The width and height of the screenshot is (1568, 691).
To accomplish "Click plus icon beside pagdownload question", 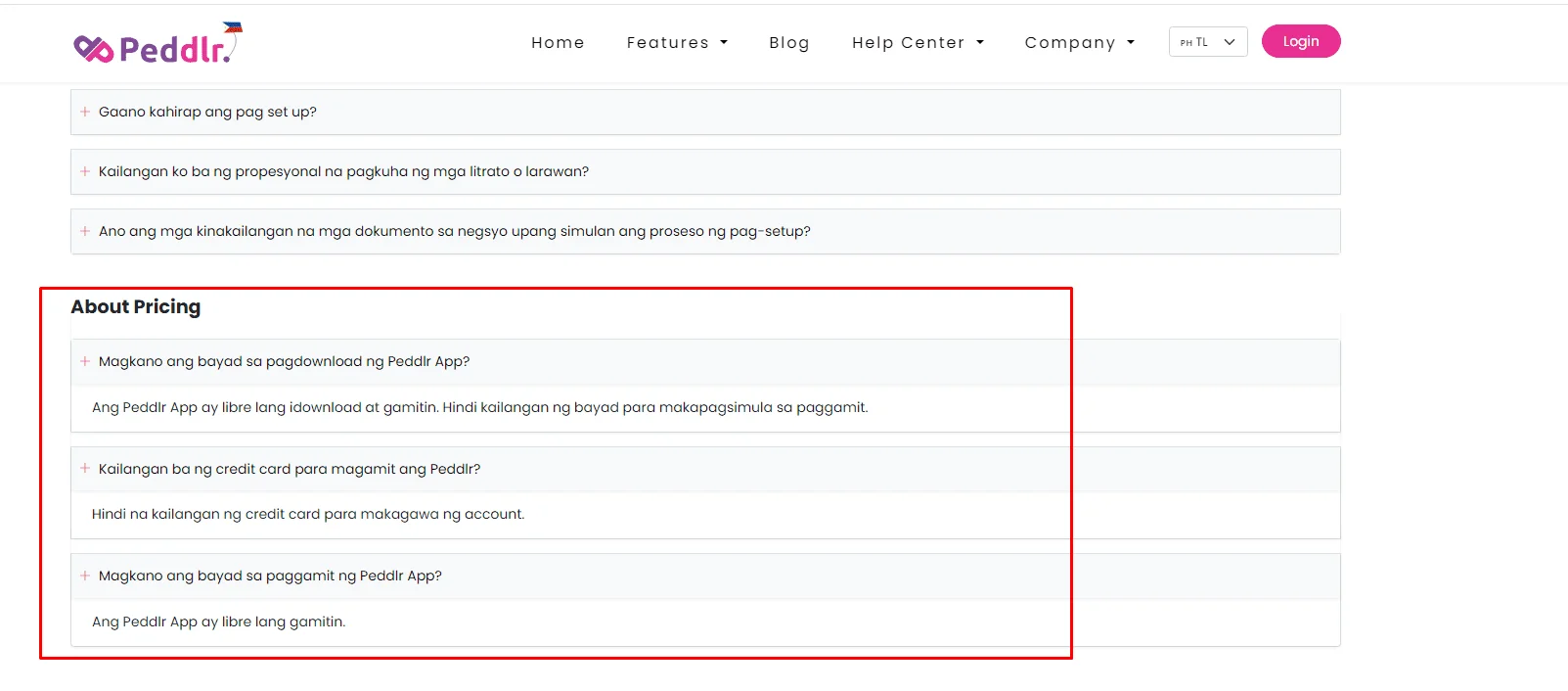I will (85, 361).
